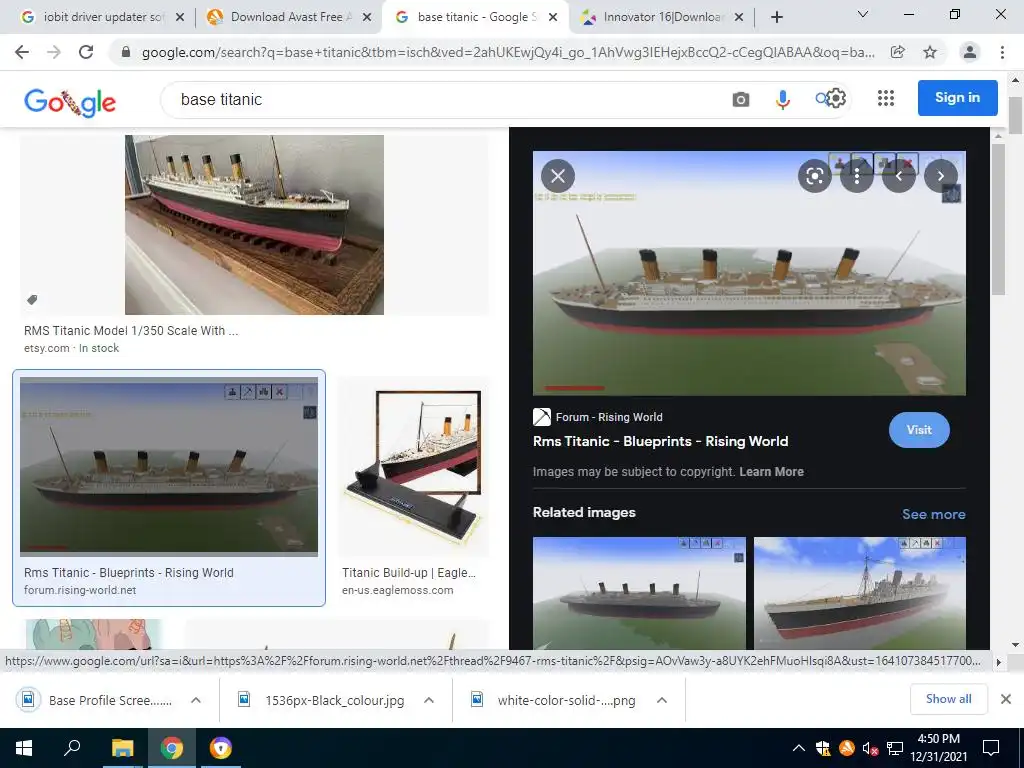Click the address bar URL

[508, 52]
